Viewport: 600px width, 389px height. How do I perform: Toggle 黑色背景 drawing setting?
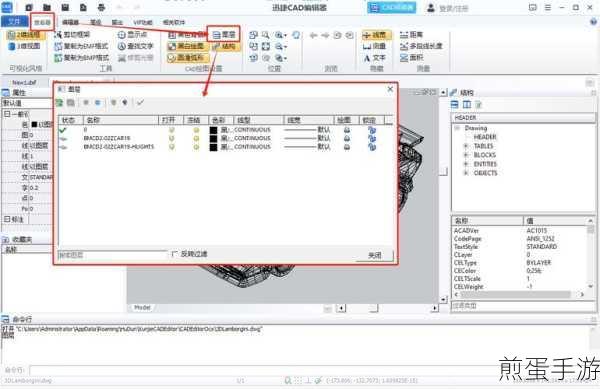tap(188, 35)
